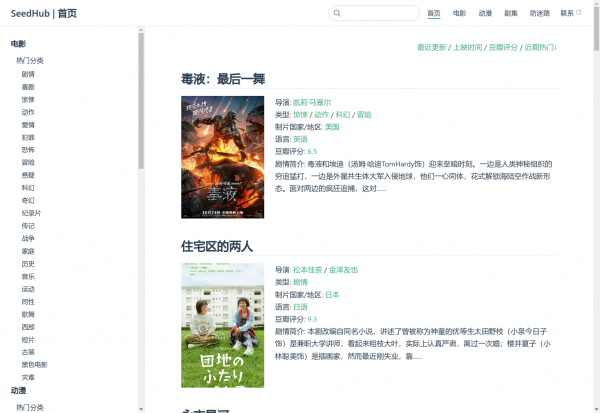
Task: Select 运动 category in sidebar
Action: point(28,289)
